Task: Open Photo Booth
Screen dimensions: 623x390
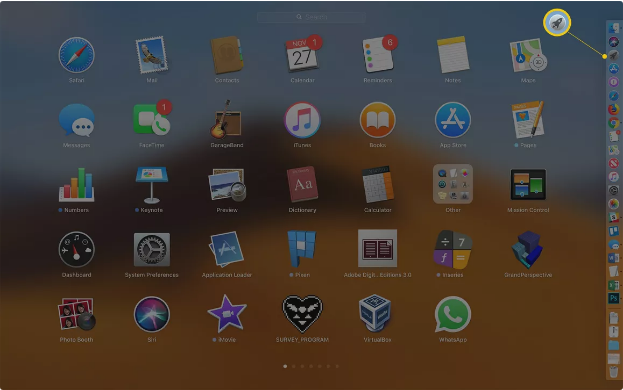Action: [x=76, y=314]
